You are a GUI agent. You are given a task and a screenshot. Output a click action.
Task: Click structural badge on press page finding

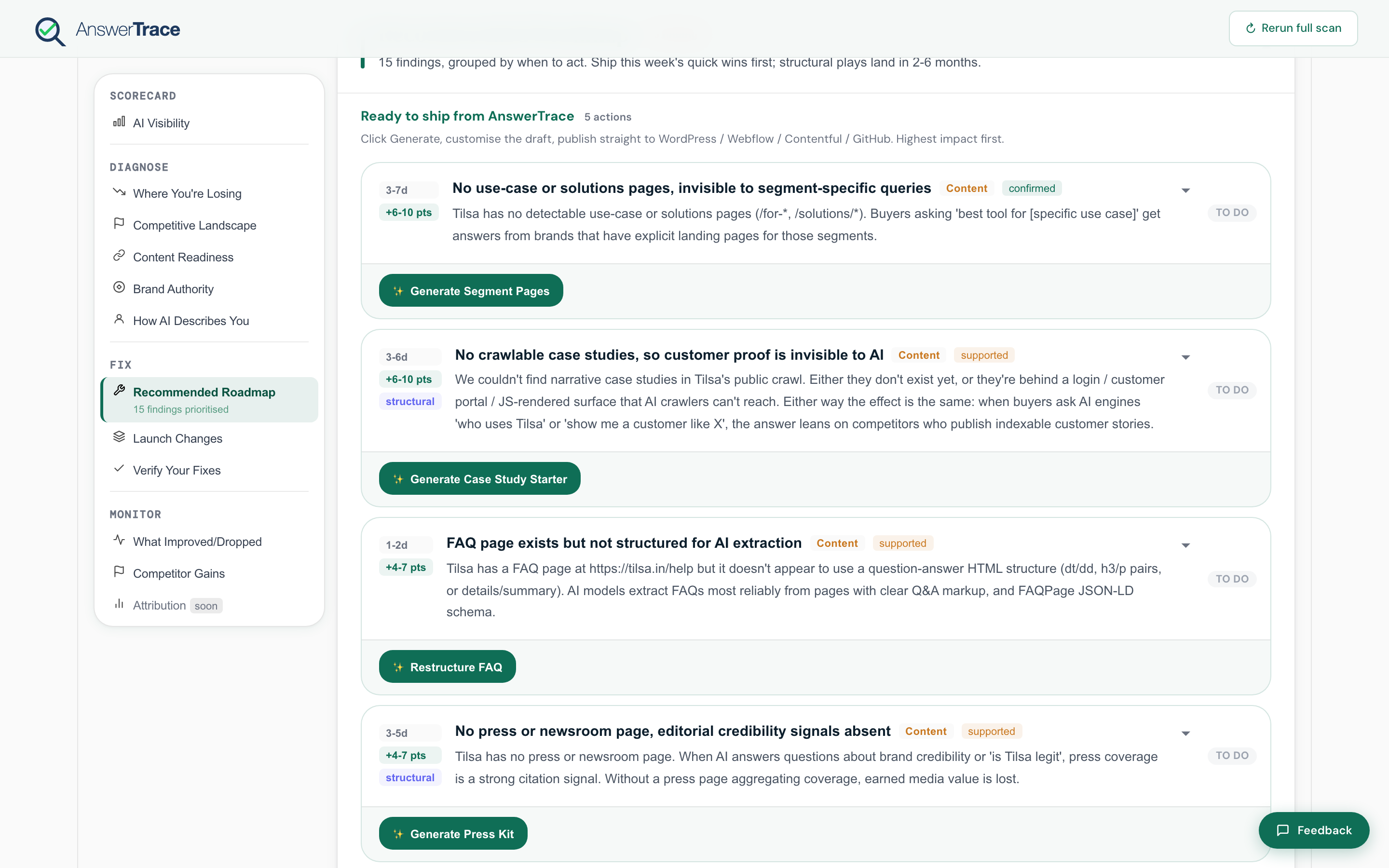[x=410, y=777]
